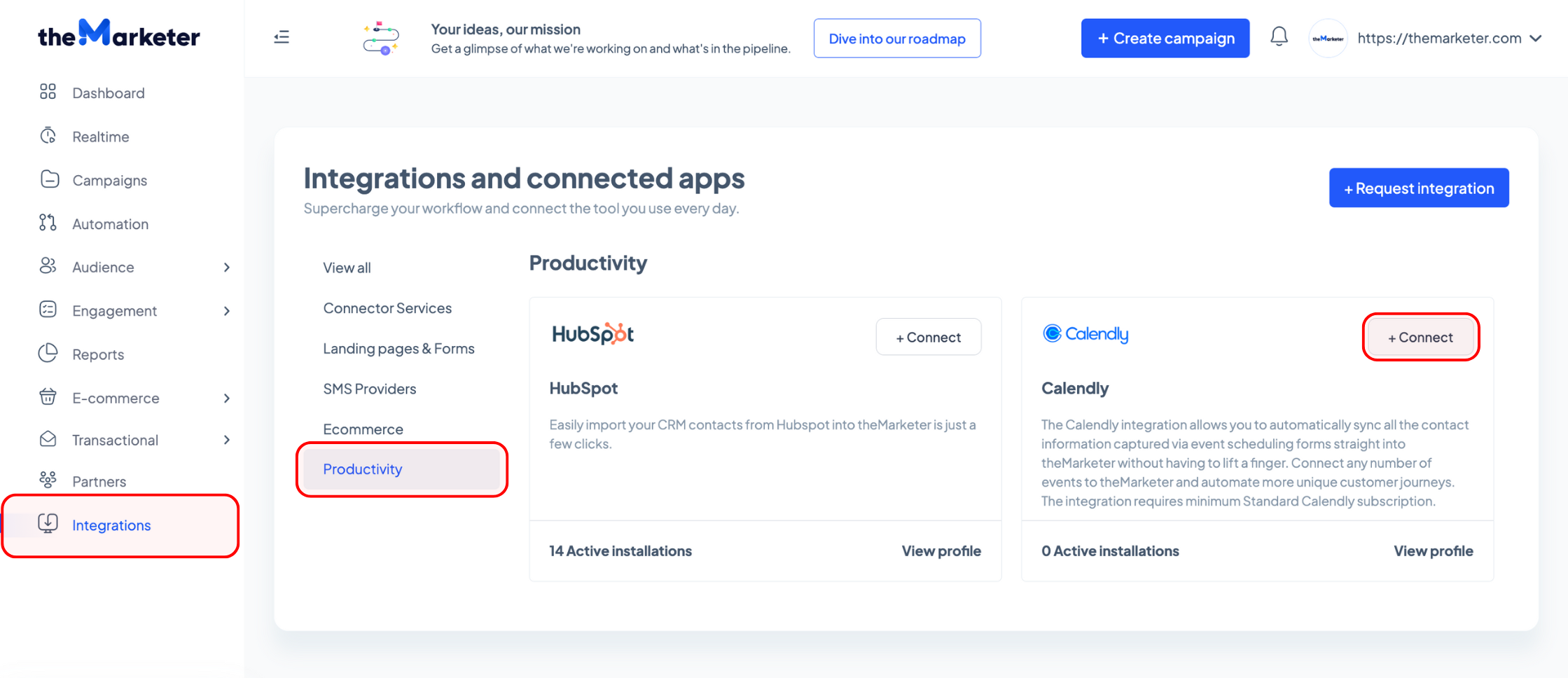The height and width of the screenshot is (678, 1568).
Task: Select SMS Providers category
Action: [370, 389]
